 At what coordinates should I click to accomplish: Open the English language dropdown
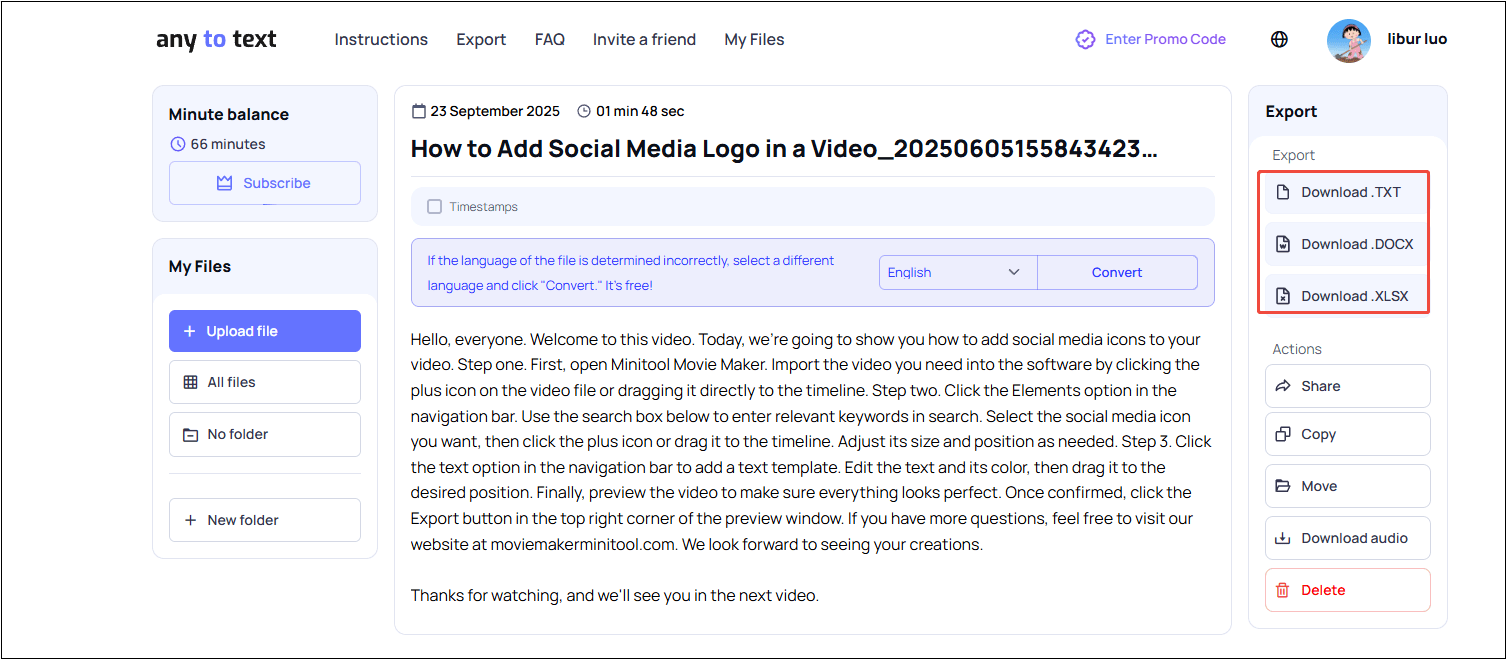(957, 272)
